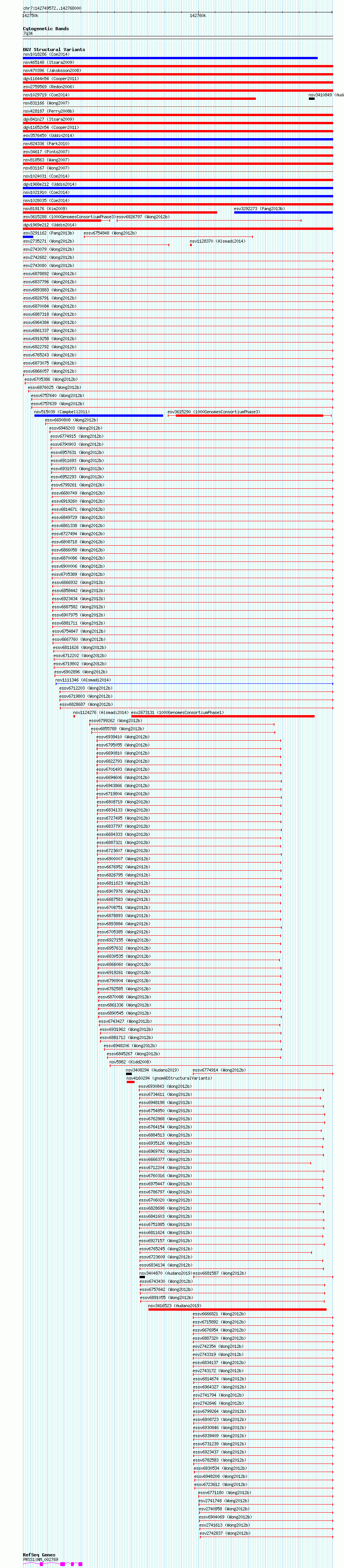Click label esv34617 (Pinto2007)

pos(46,152)
